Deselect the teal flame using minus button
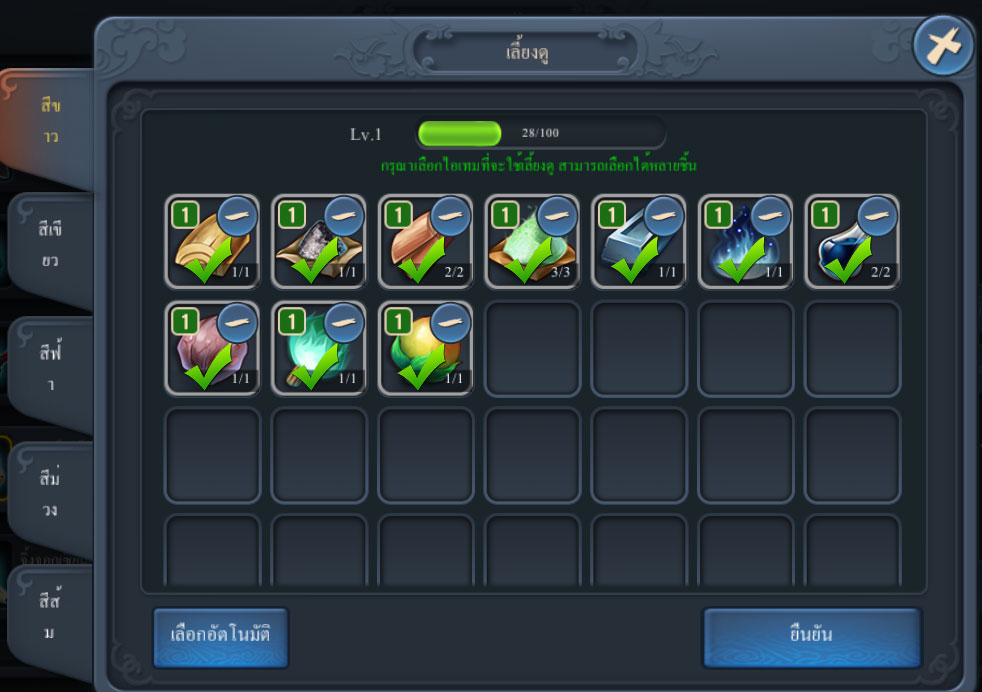The width and height of the screenshot is (982, 692). [344, 323]
